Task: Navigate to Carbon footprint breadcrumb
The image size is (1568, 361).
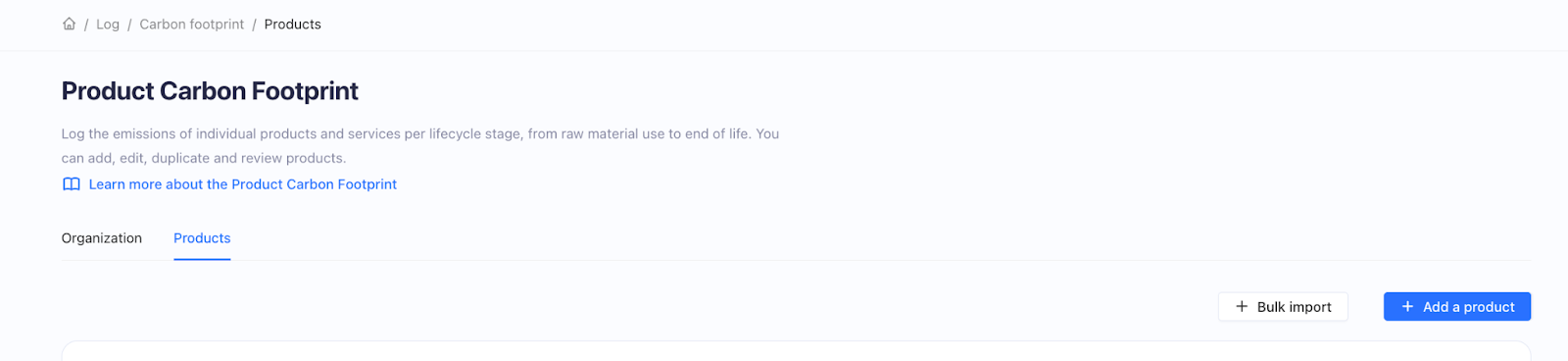Action: tap(192, 25)
